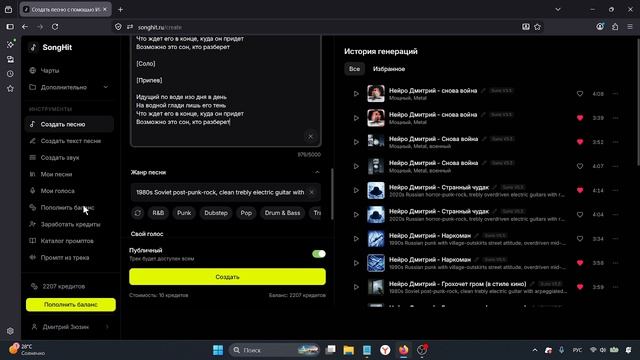Open Чарты in the sidebar
Viewport: 640px width, 360px height.
coord(50,71)
